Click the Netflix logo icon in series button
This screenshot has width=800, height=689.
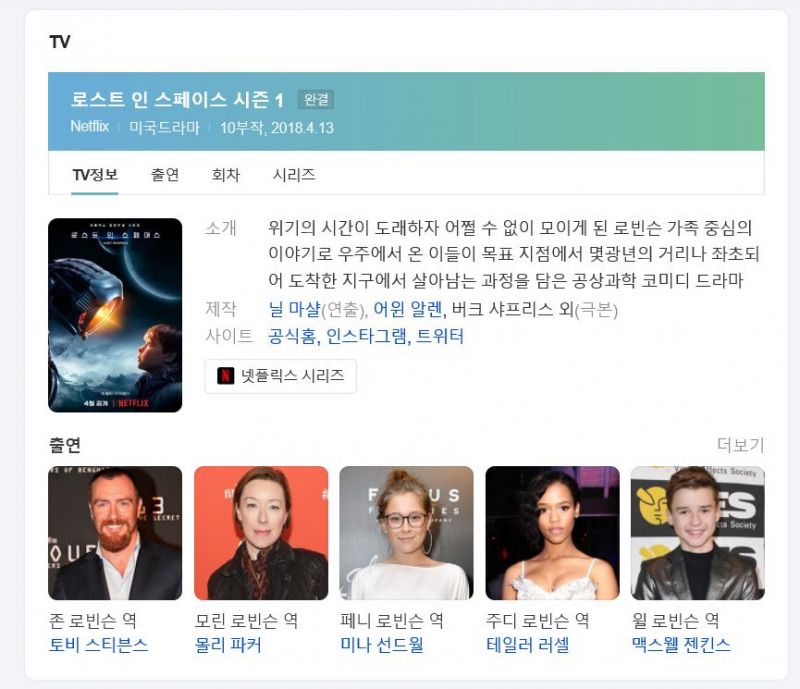pos(226,376)
